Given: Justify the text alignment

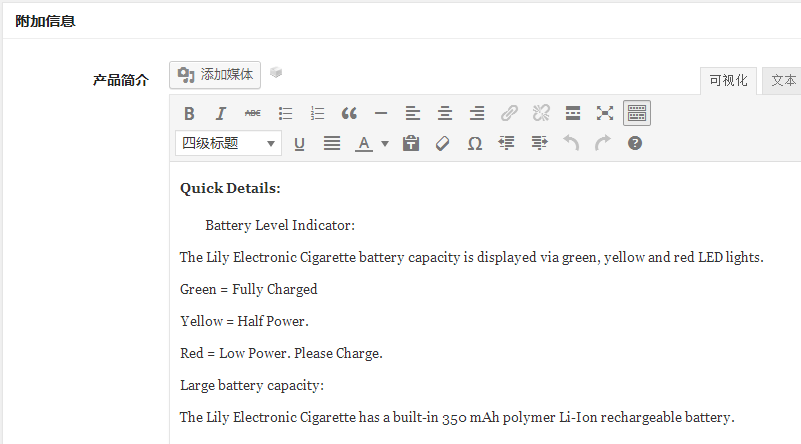Looking at the screenshot, I should click(x=332, y=144).
